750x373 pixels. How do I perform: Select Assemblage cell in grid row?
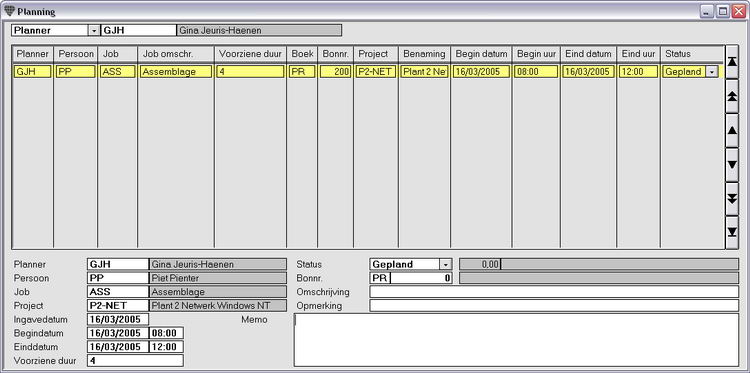(x=176, y=72)
